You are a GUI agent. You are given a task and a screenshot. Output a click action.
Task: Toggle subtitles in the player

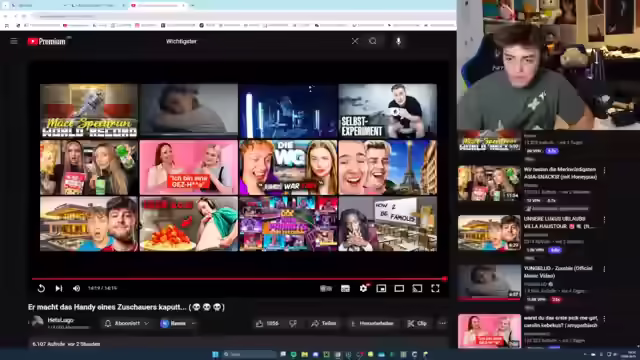[345, 288]
